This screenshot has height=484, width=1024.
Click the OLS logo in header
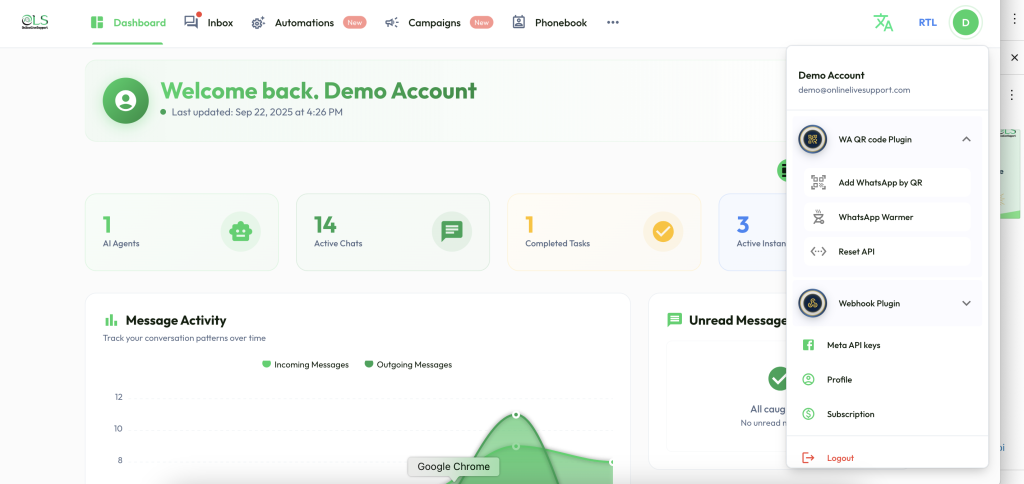point(35,22)
